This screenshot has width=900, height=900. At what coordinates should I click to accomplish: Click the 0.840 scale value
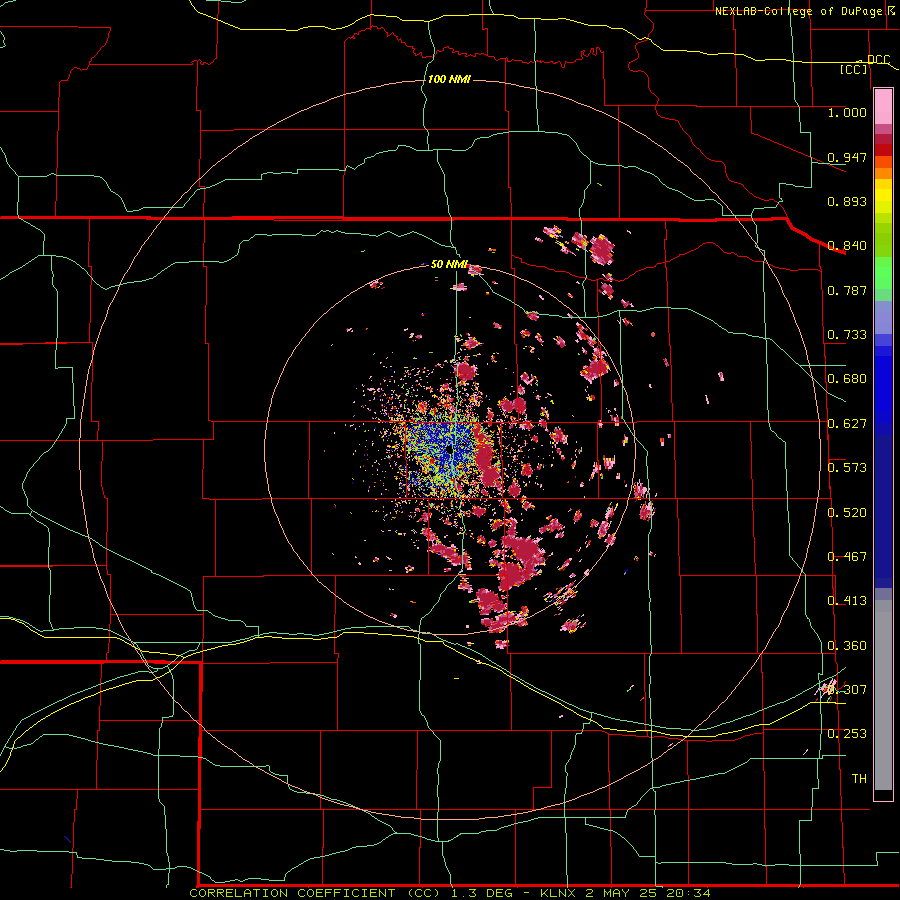(847, 246)
